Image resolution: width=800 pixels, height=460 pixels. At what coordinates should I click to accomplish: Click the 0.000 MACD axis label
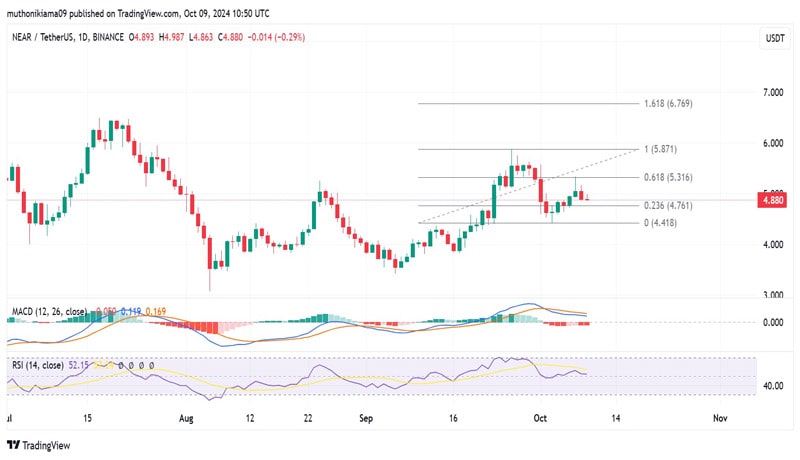[x=773, y=322]
